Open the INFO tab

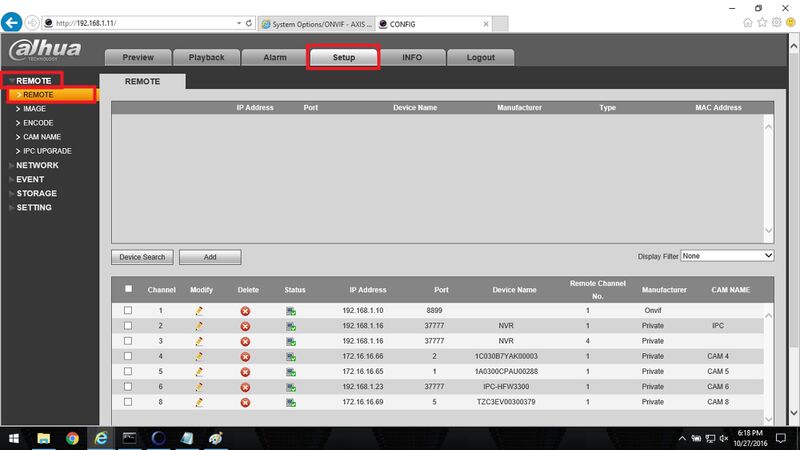pyautogui.click(x=412, y=57)
